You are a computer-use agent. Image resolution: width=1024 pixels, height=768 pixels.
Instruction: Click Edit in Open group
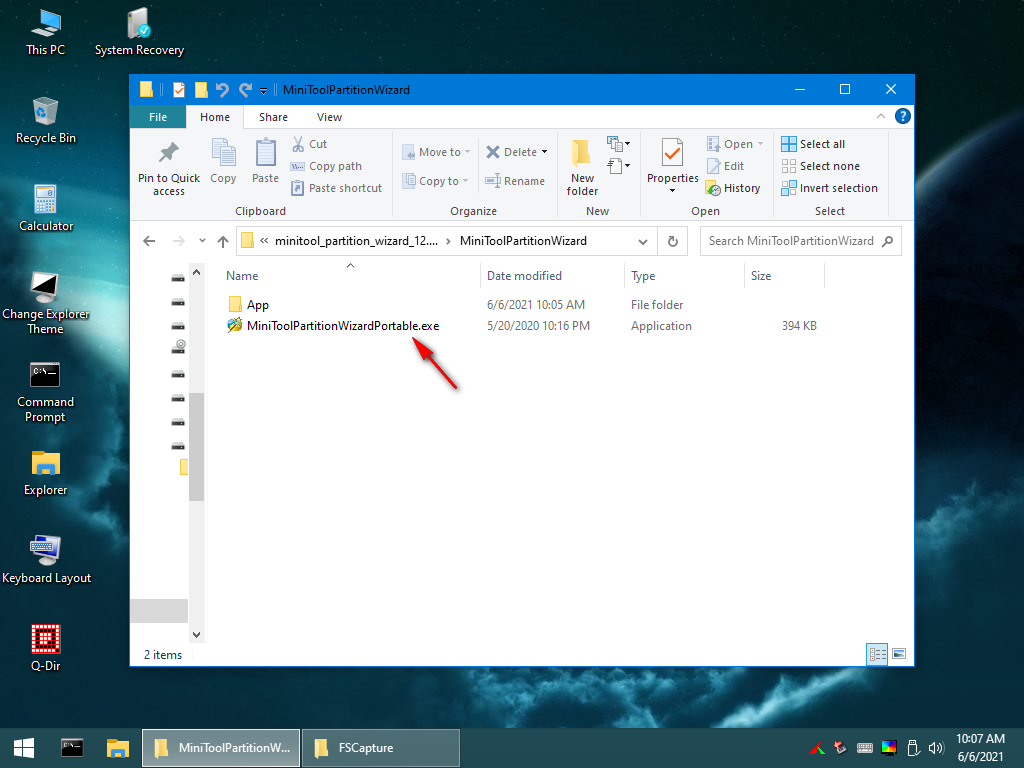(x=726, y=166)
